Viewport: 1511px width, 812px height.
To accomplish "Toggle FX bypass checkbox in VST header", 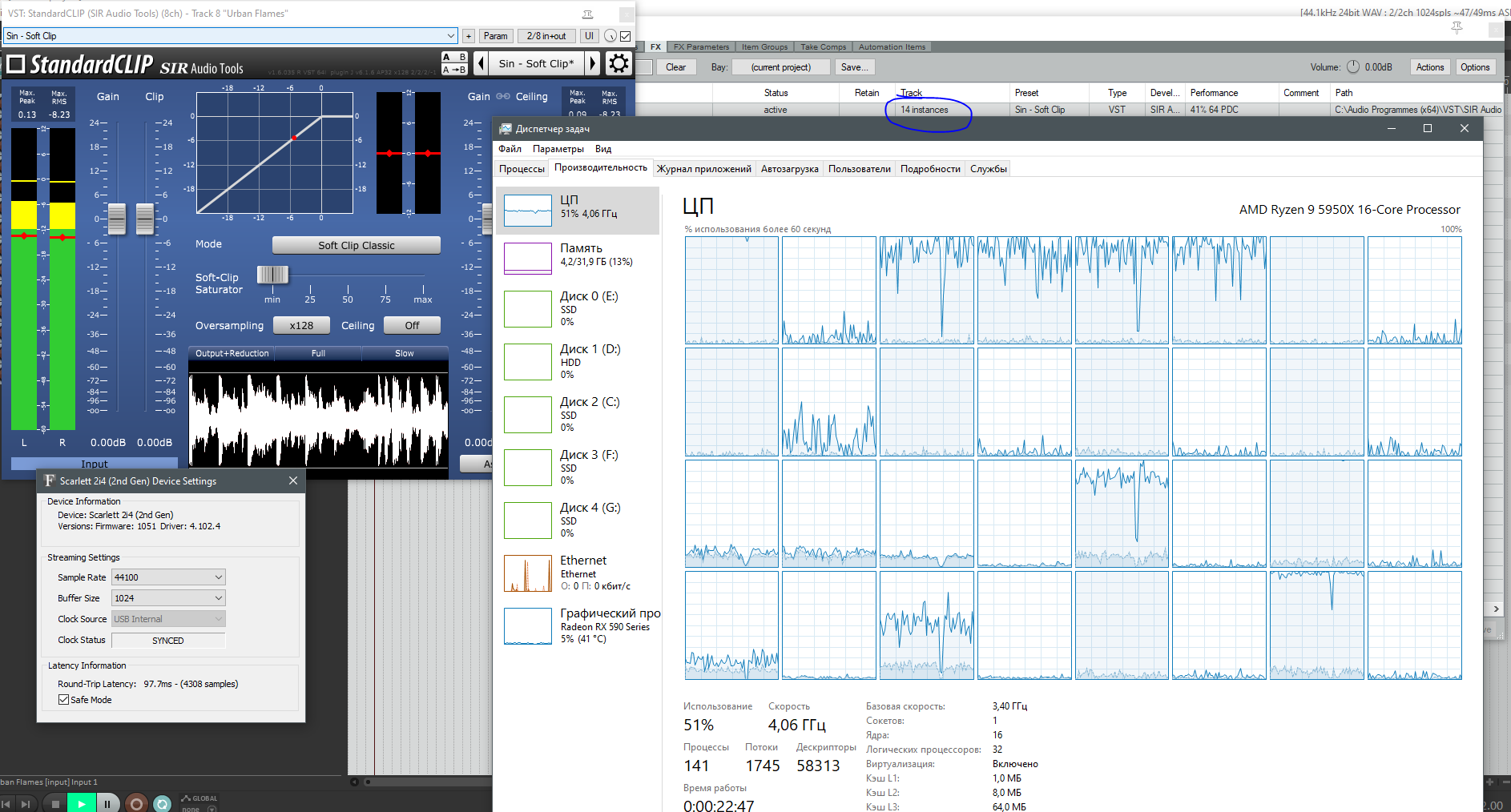I will coord(626,36).
